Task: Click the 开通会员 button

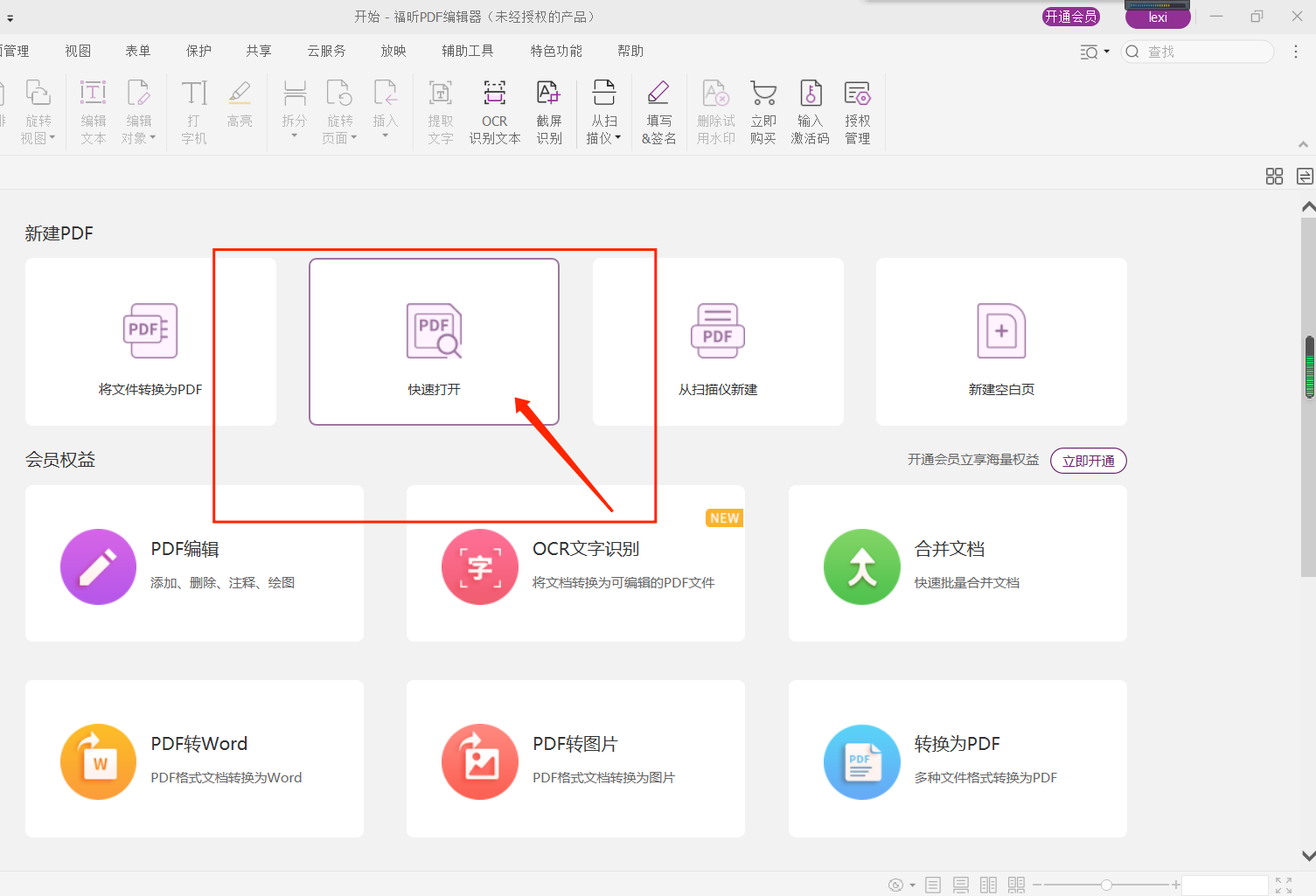Action: pyautogui.click(x=1071, y=17)
